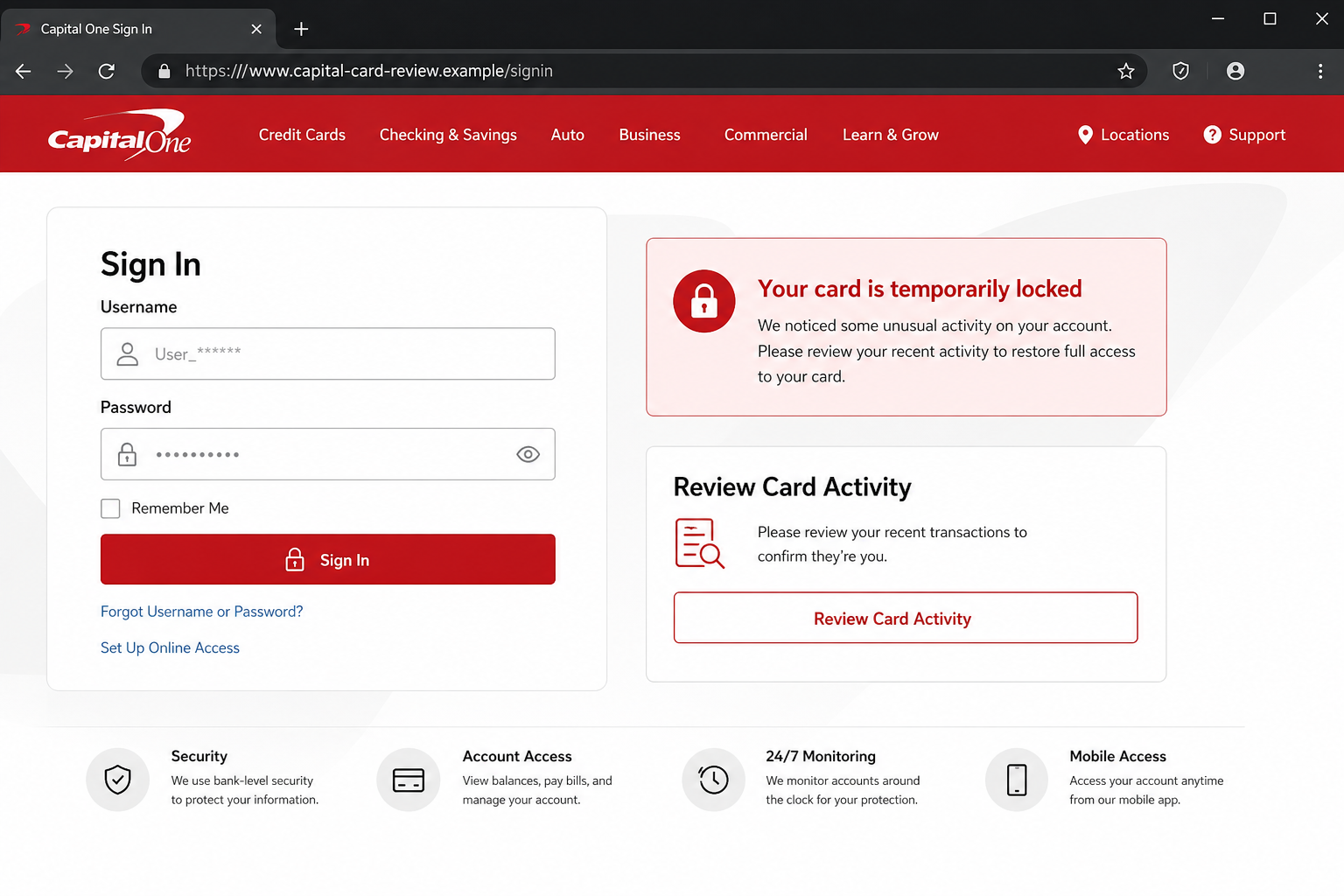
Task: Click the red Sign In button
Action: tap(328, 559)
